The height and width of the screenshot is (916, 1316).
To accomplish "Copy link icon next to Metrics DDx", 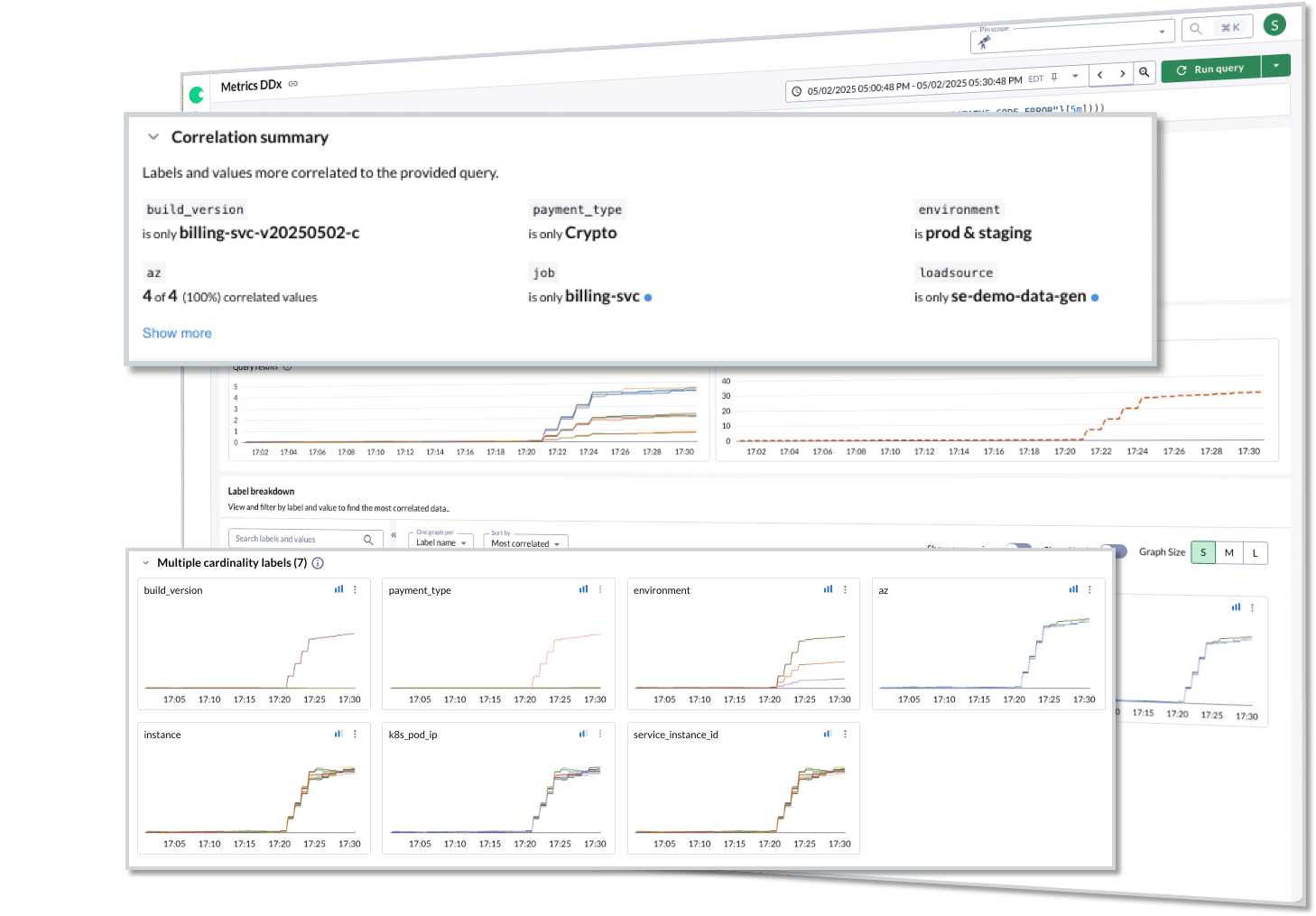I will coord(293,84).
